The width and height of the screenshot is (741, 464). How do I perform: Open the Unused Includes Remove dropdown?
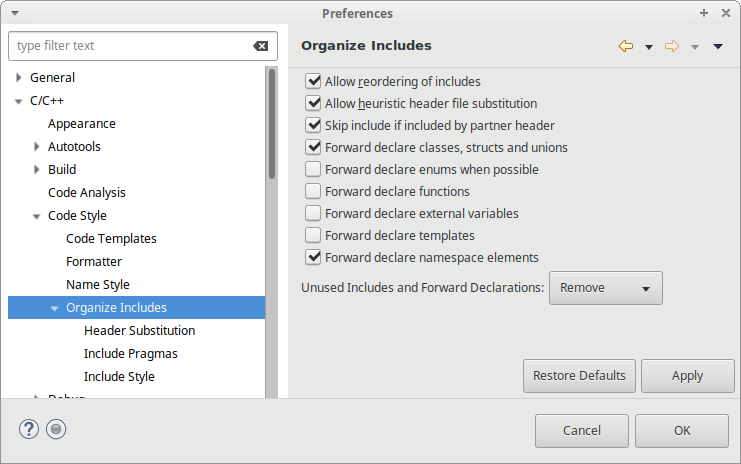pos(605,288)
